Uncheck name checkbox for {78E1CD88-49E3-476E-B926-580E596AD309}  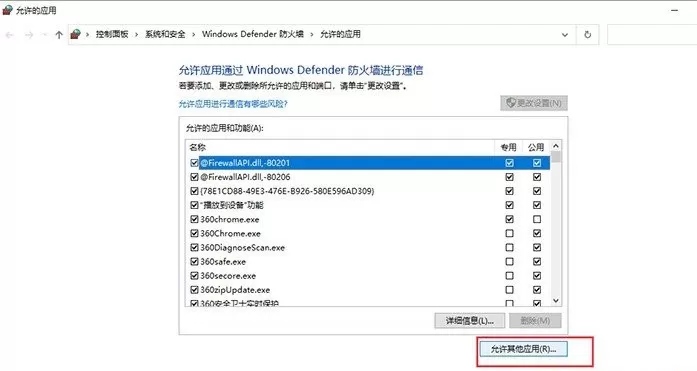pos(194,191)
